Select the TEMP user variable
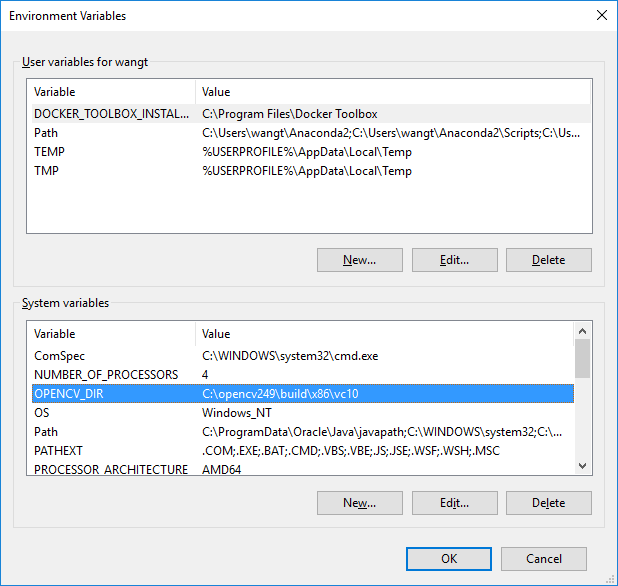The image size is (618, 586). (x=311, y=152)
